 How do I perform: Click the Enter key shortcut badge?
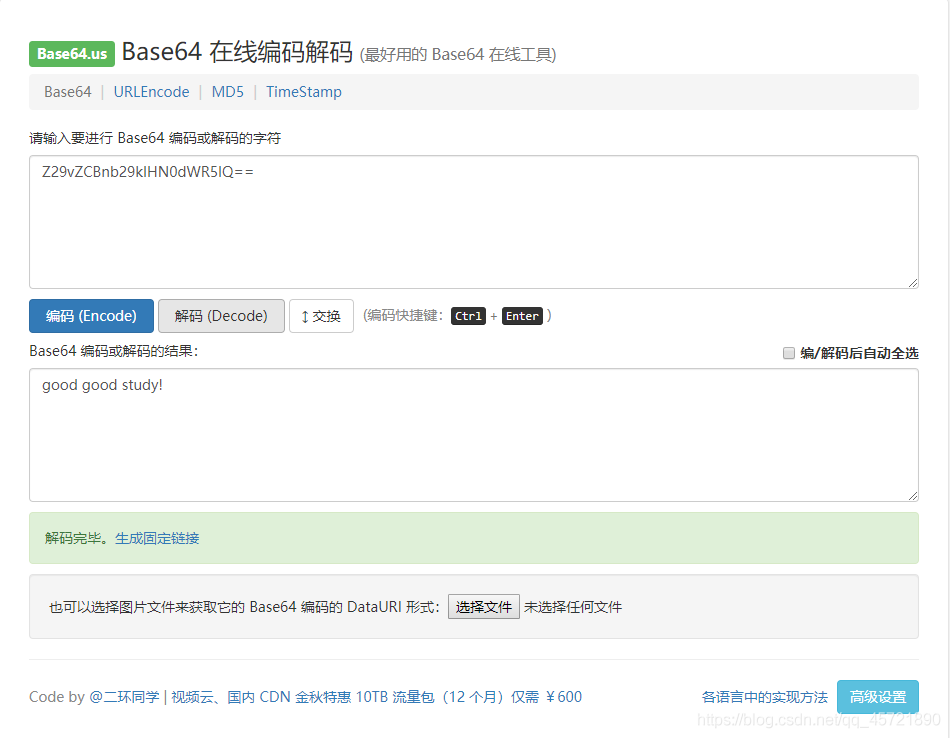522,316
